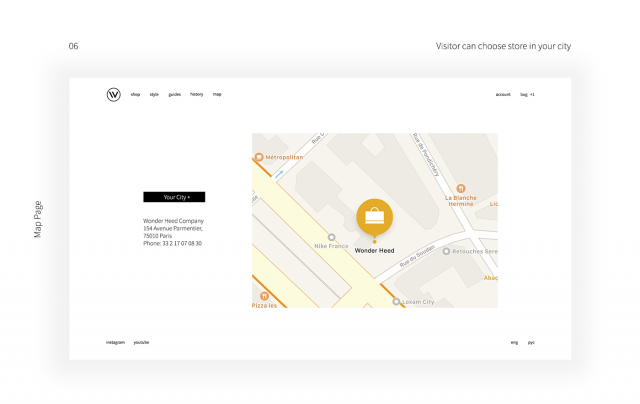Image resolution: width=640 pixels, height=404 pixels.
Task: Click the yellow Wonder Heed store pin
Action: pyautogui.click(x=375, y=219)
